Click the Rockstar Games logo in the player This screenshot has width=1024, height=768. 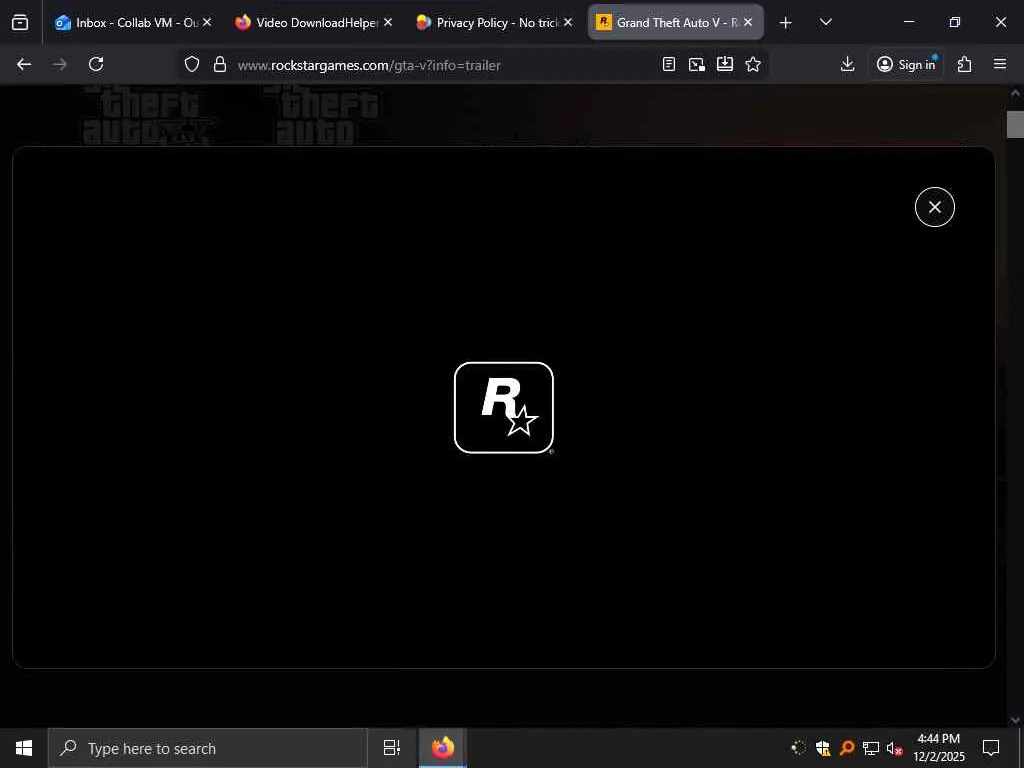point(504,408)
